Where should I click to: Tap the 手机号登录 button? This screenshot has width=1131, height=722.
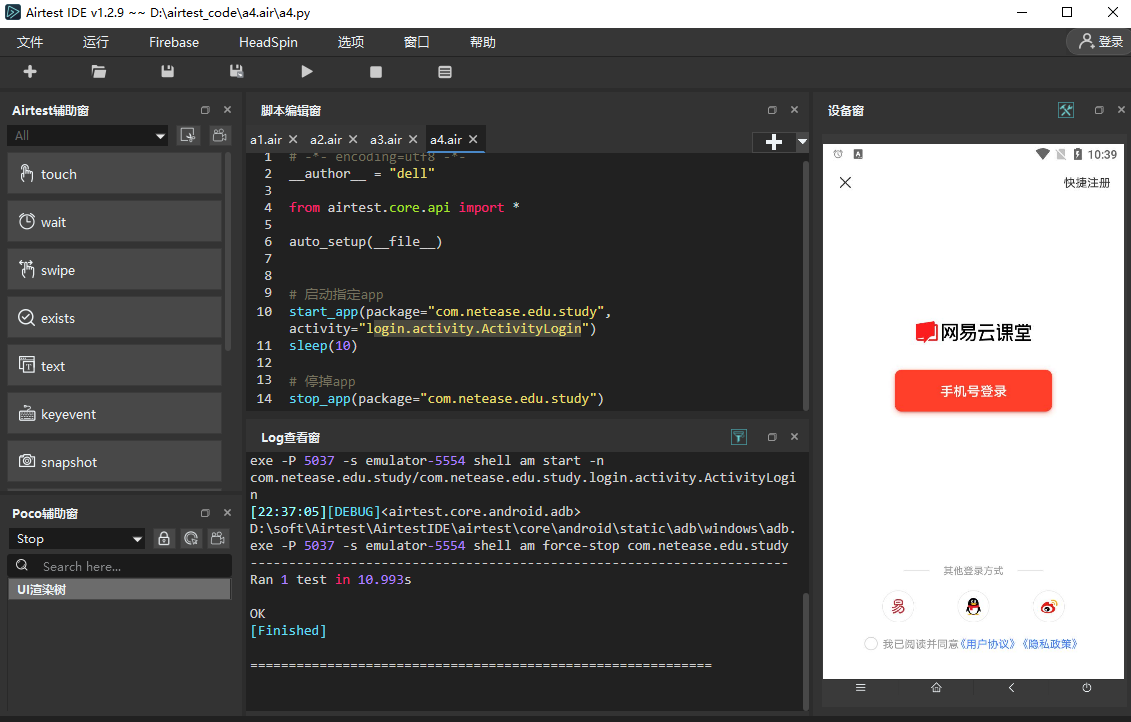pos(973,391)
